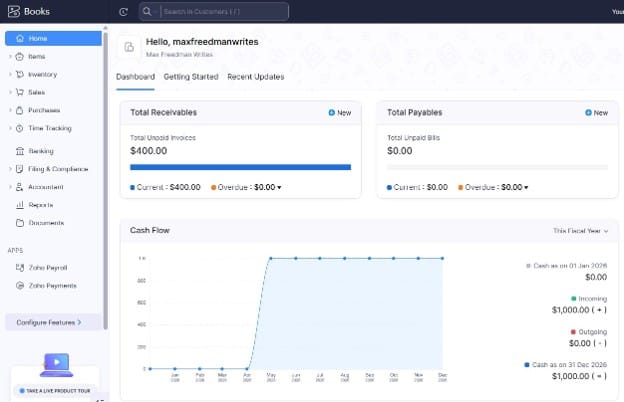Click the search magnifier icon
Viewport: 624px width, 402px height.
(147, 11)
